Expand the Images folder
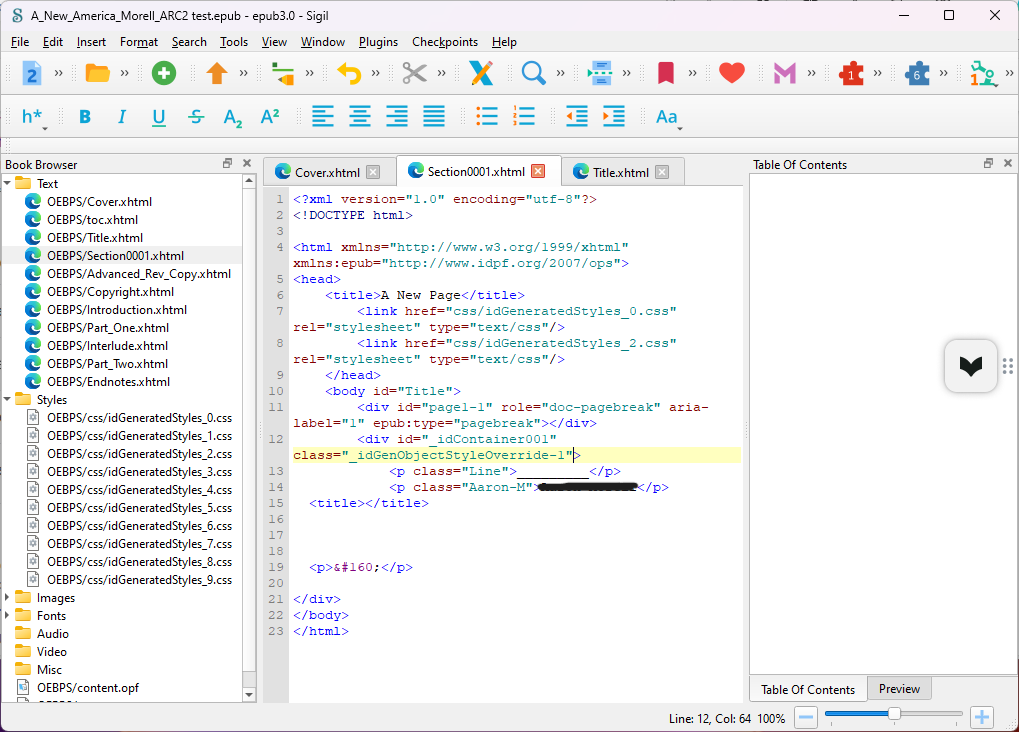Image resolution: width=1019 pixels, height=732 pixels. [x=8, y=598]
